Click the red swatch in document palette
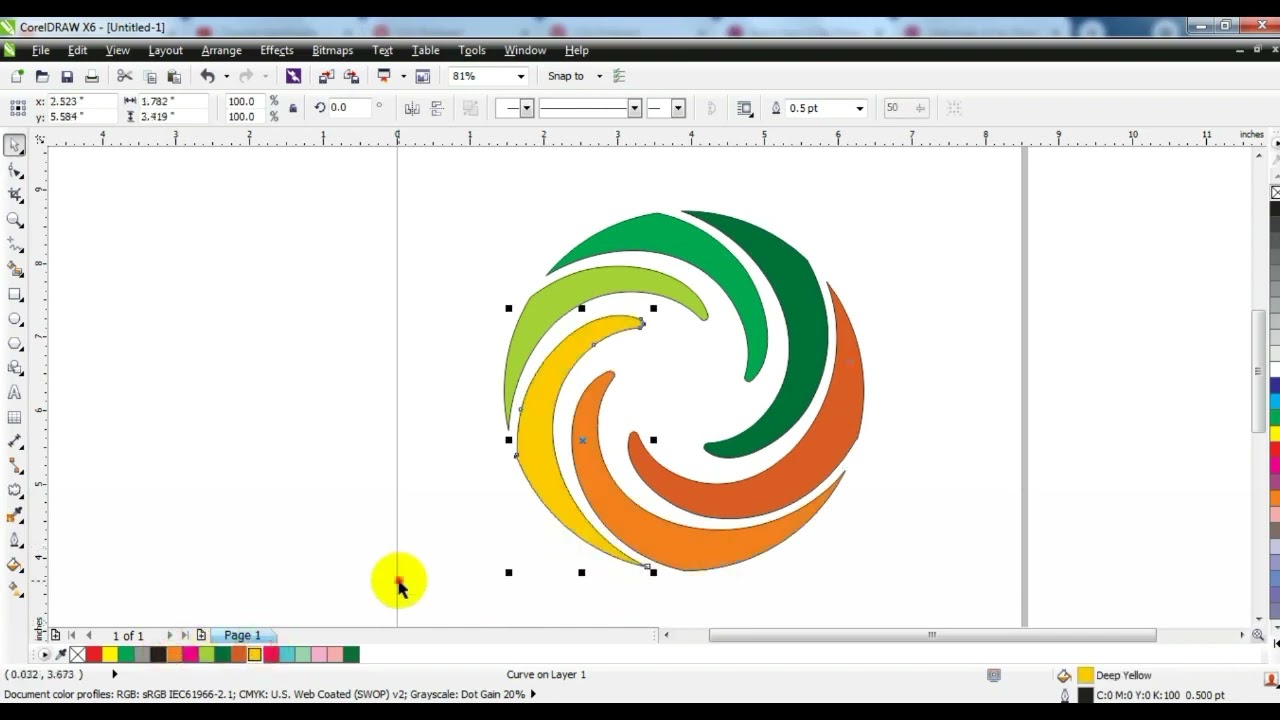1280x720 pixels. 94,655
